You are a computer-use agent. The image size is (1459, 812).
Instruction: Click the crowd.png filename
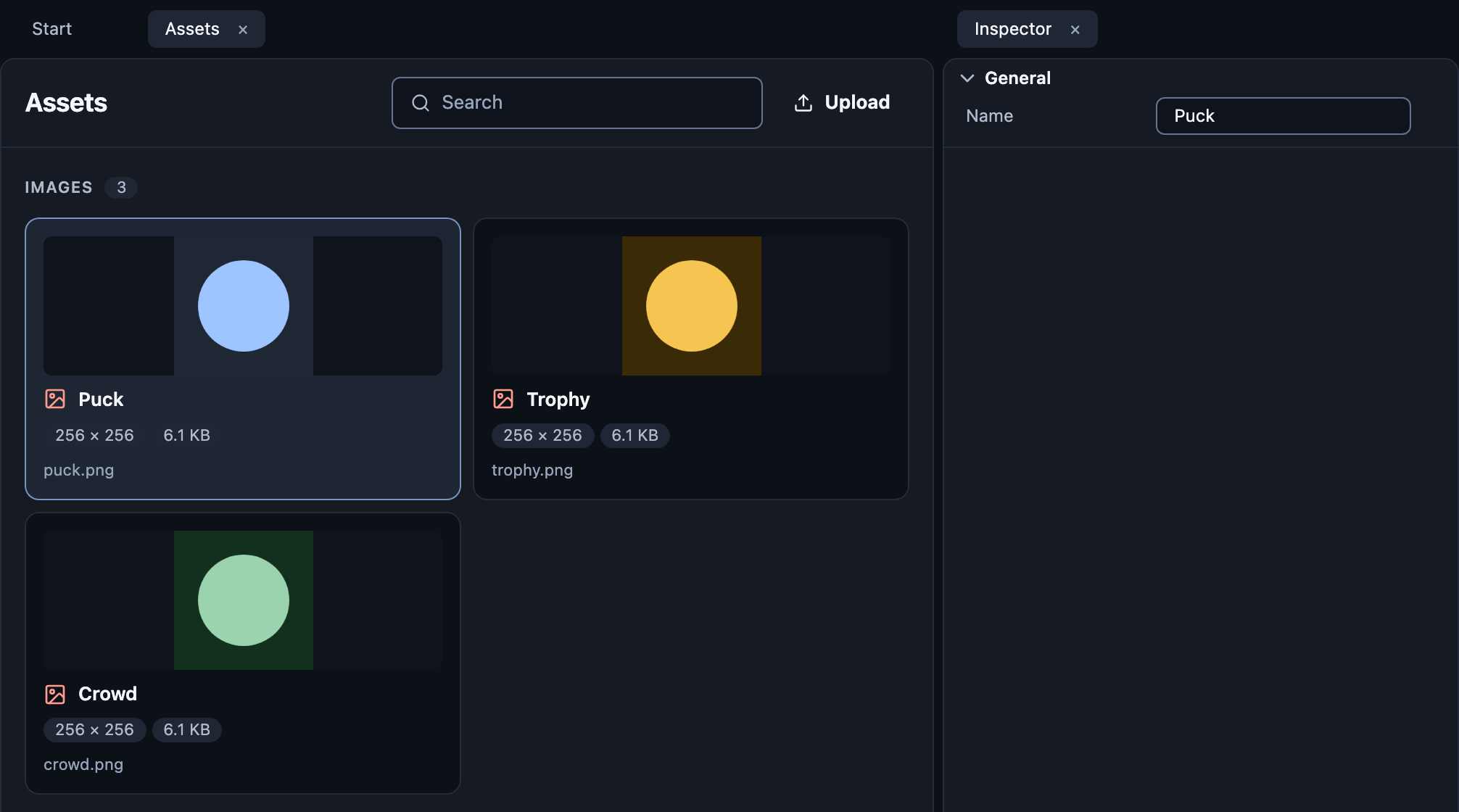[83, 764]
